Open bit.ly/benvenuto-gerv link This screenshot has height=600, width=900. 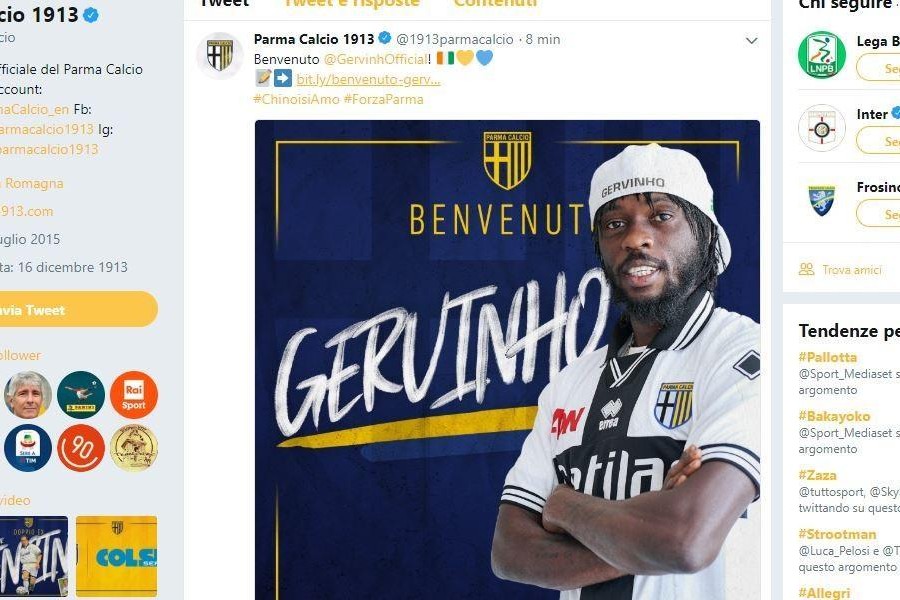click(x=368, y=79)
